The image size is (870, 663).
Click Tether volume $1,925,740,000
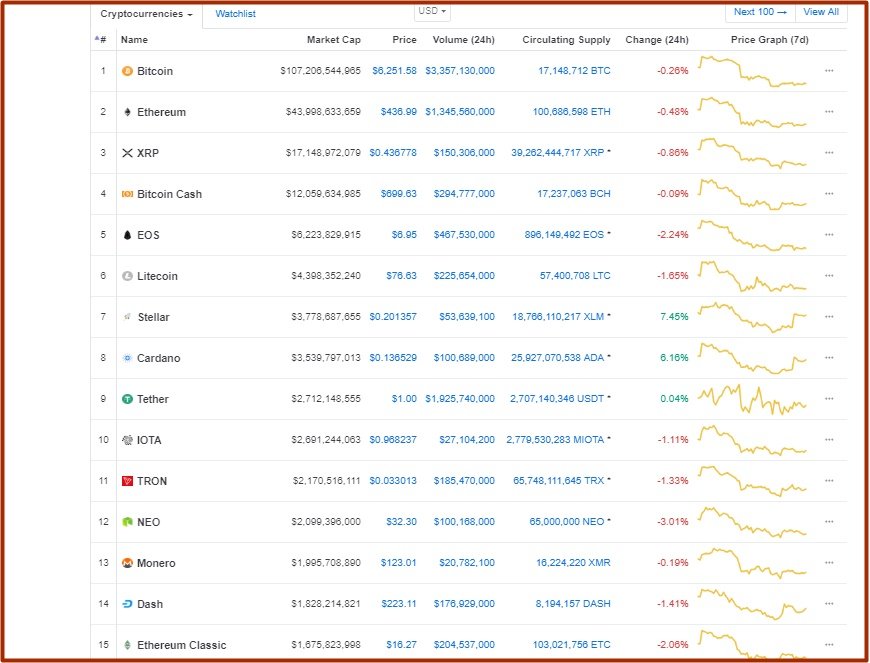point(460,399)
